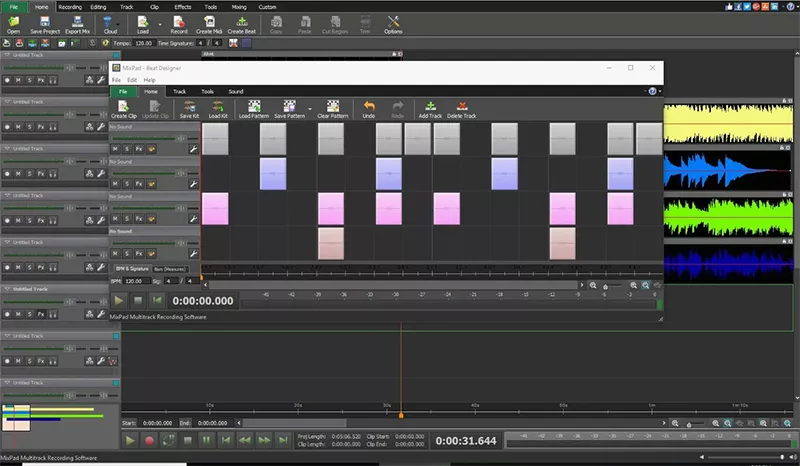800x466 pixels.
Task: Open Beat Designer Help menu
Action: pos(149,80)
